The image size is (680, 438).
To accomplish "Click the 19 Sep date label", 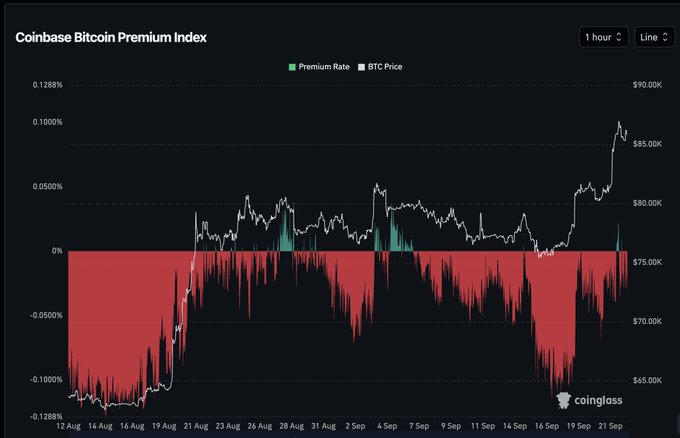I will click(x=579, y=426).
